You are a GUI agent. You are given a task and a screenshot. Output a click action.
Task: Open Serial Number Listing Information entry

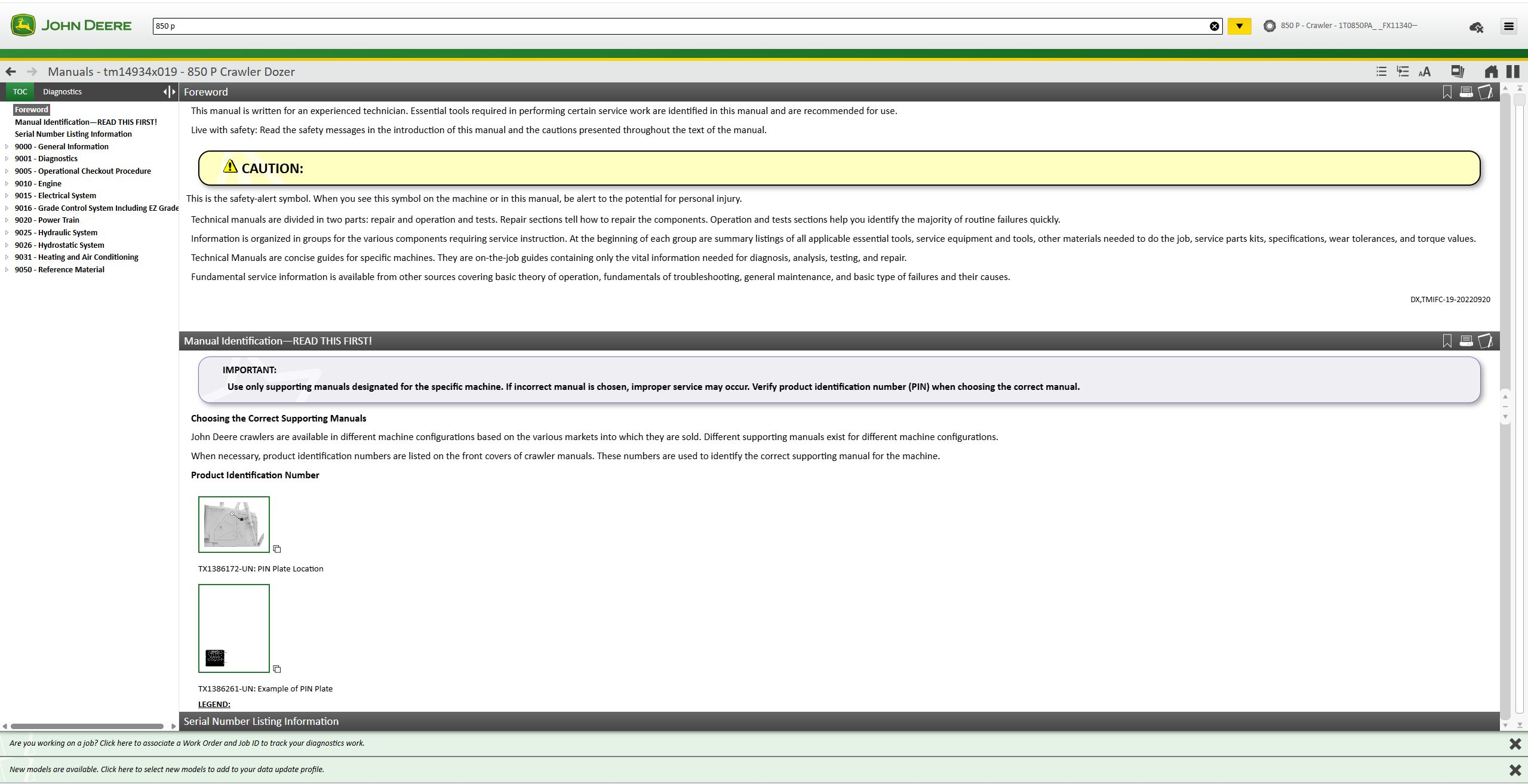(x=73, y=134)
